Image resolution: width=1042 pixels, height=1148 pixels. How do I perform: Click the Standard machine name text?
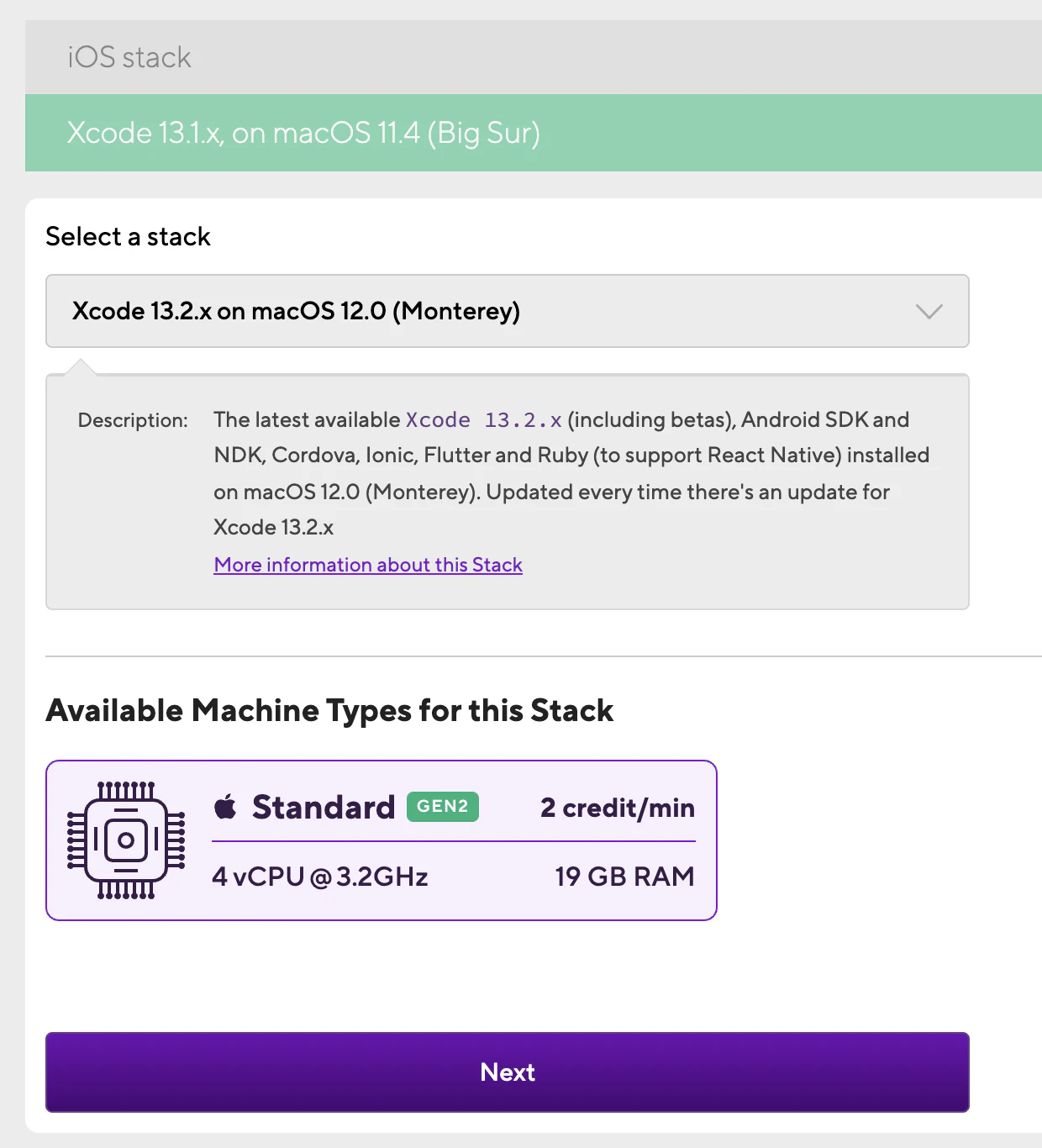tap(324, 807)
